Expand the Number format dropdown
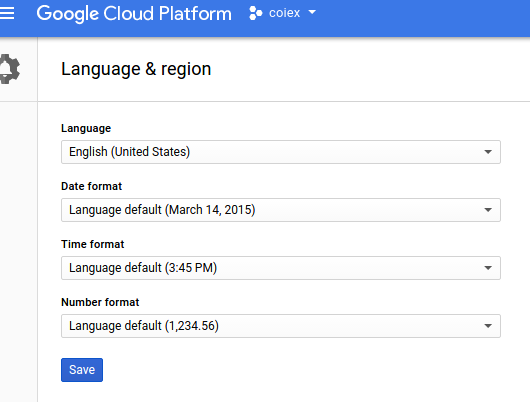Image resolution: width=530 pixels, height=402 pixels. click(281, 326)
